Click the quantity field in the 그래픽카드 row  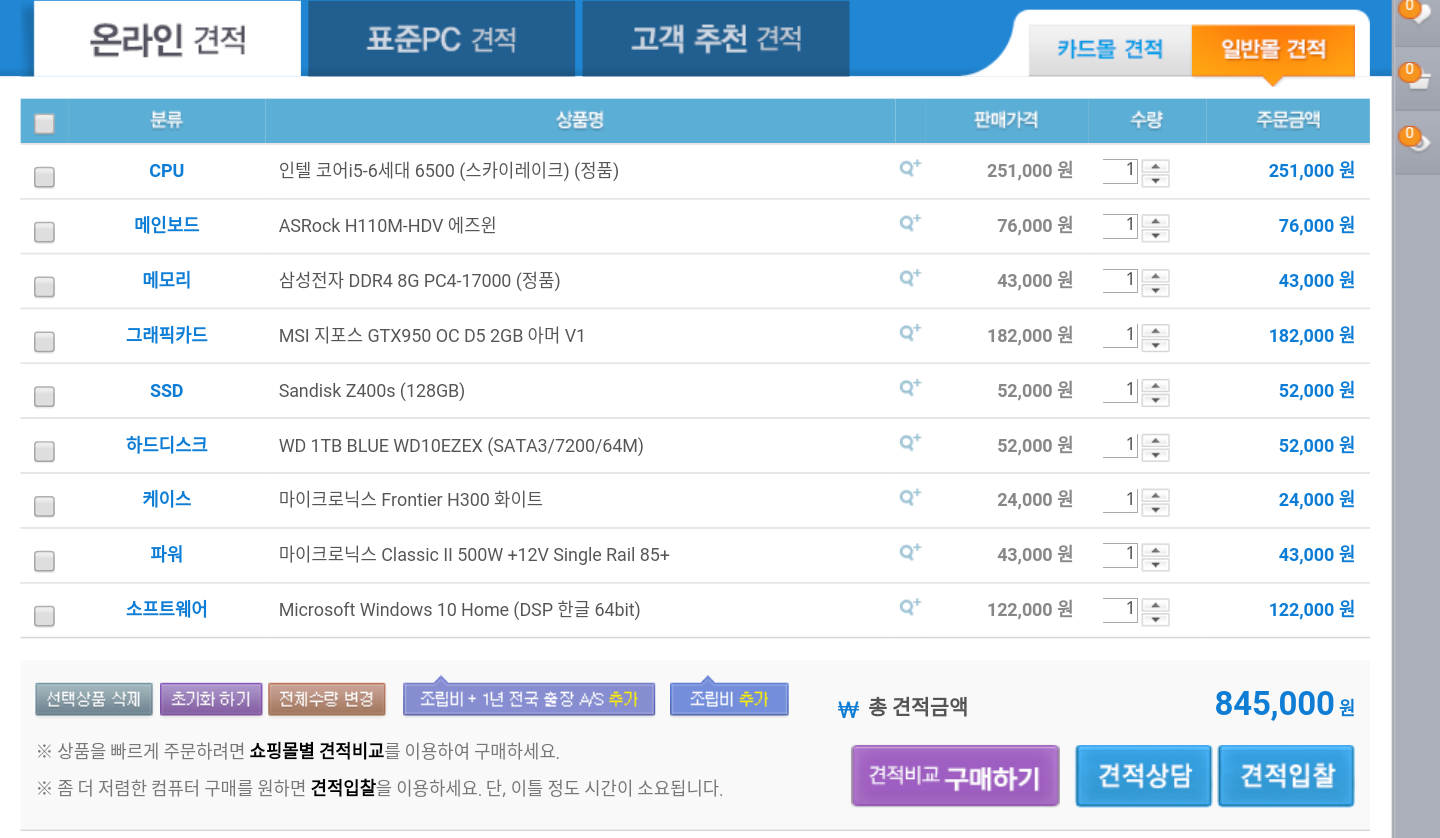pyautogui.click(x=1120, y=336)
